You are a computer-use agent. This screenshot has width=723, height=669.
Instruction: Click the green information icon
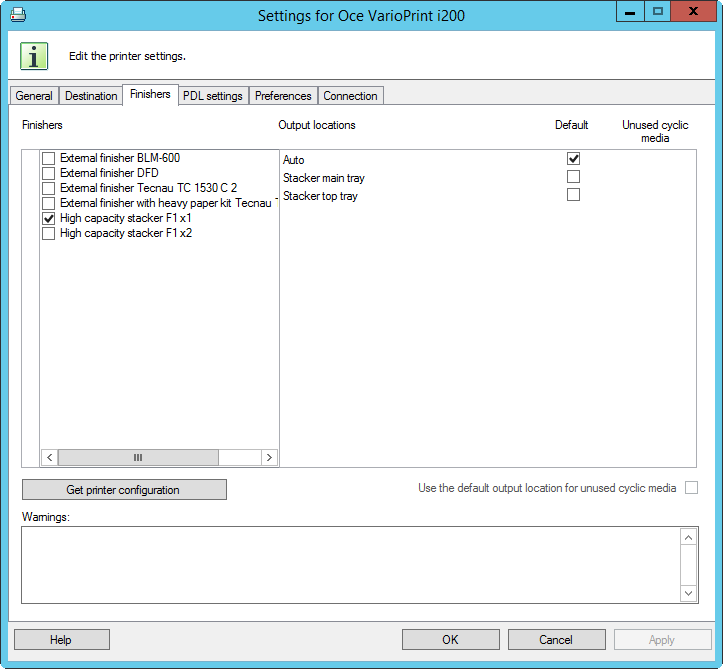point(34,56)
